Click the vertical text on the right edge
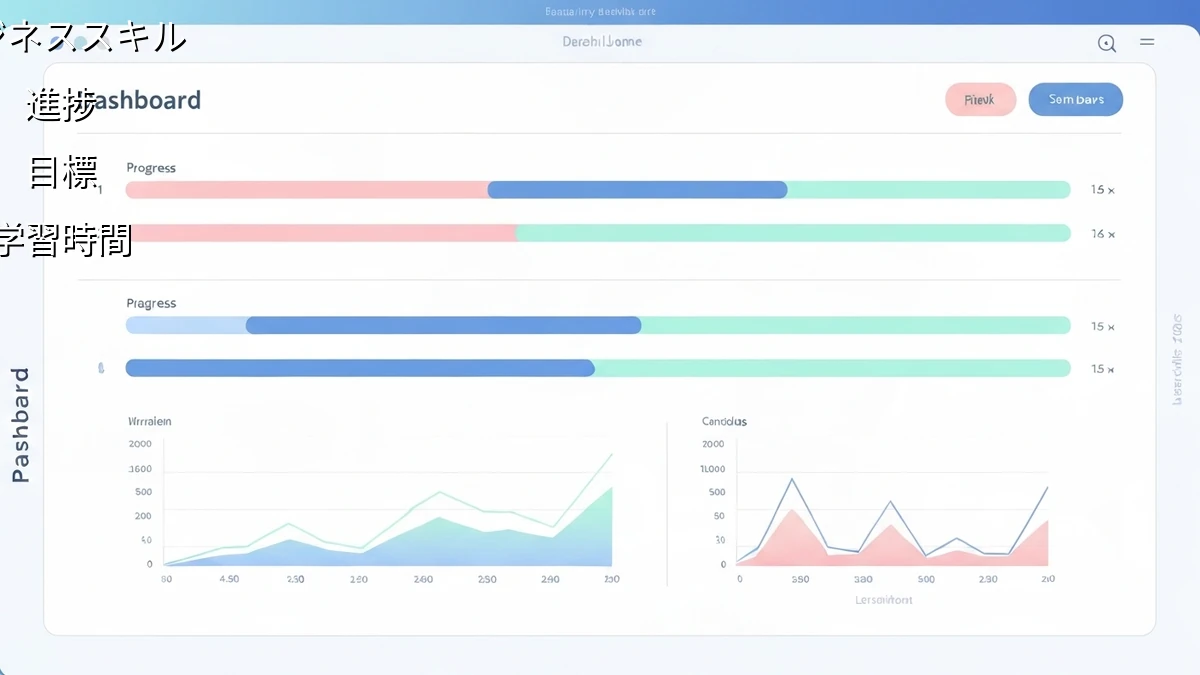 pyautogui.click(x=1177, y=360)
